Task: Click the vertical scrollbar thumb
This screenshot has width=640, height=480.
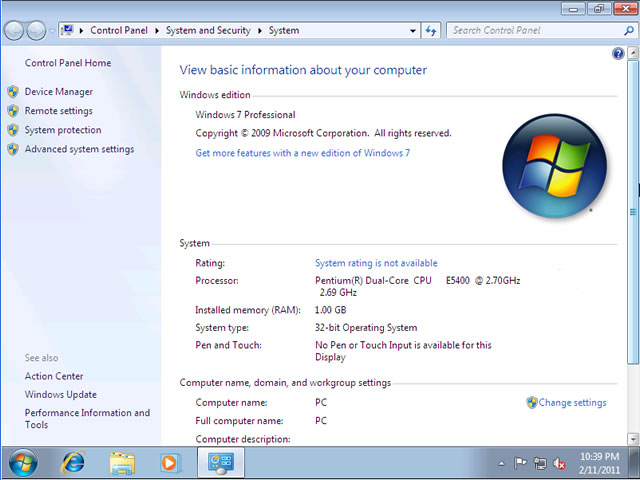Action: click(x=633, y=212)
